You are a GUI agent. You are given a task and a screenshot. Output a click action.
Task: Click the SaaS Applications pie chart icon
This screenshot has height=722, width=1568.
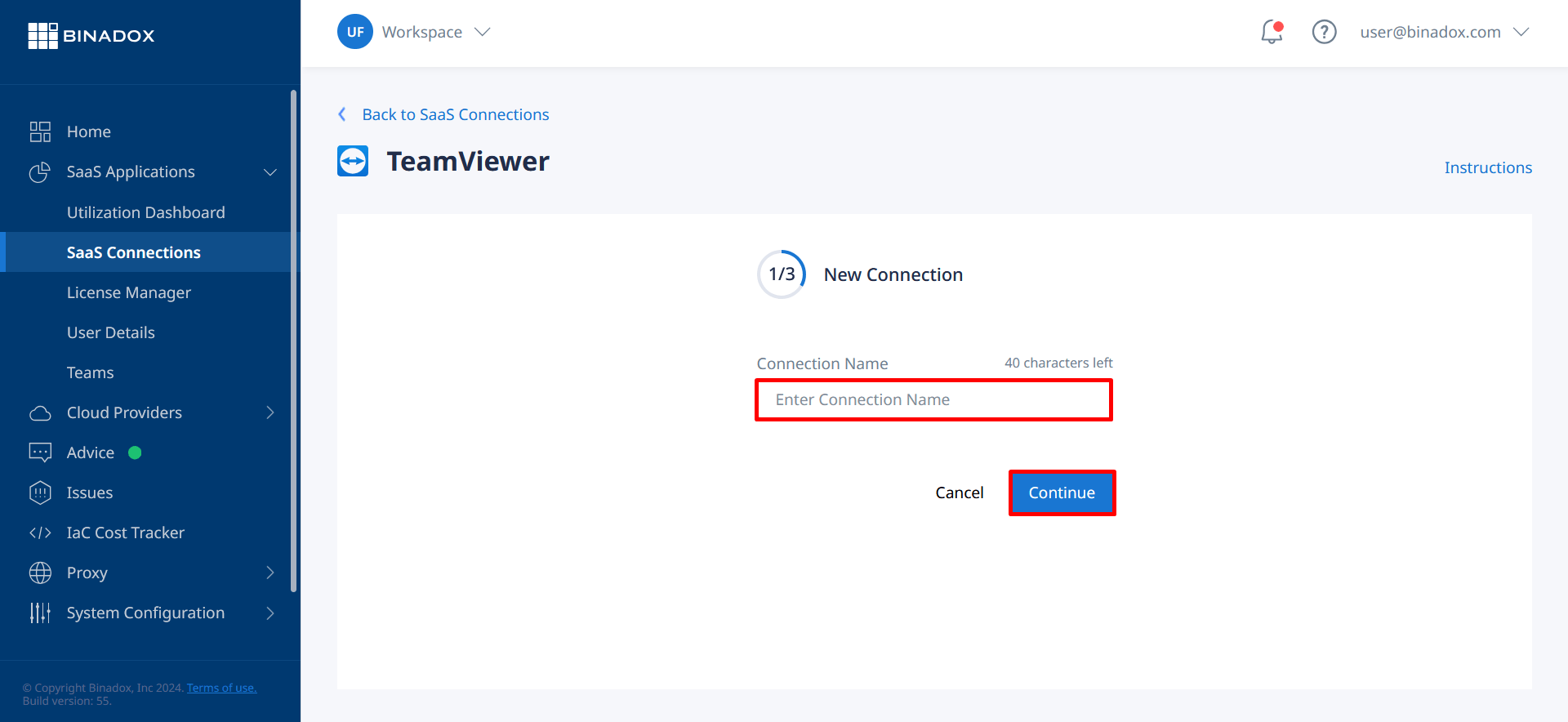coord(40,172)
